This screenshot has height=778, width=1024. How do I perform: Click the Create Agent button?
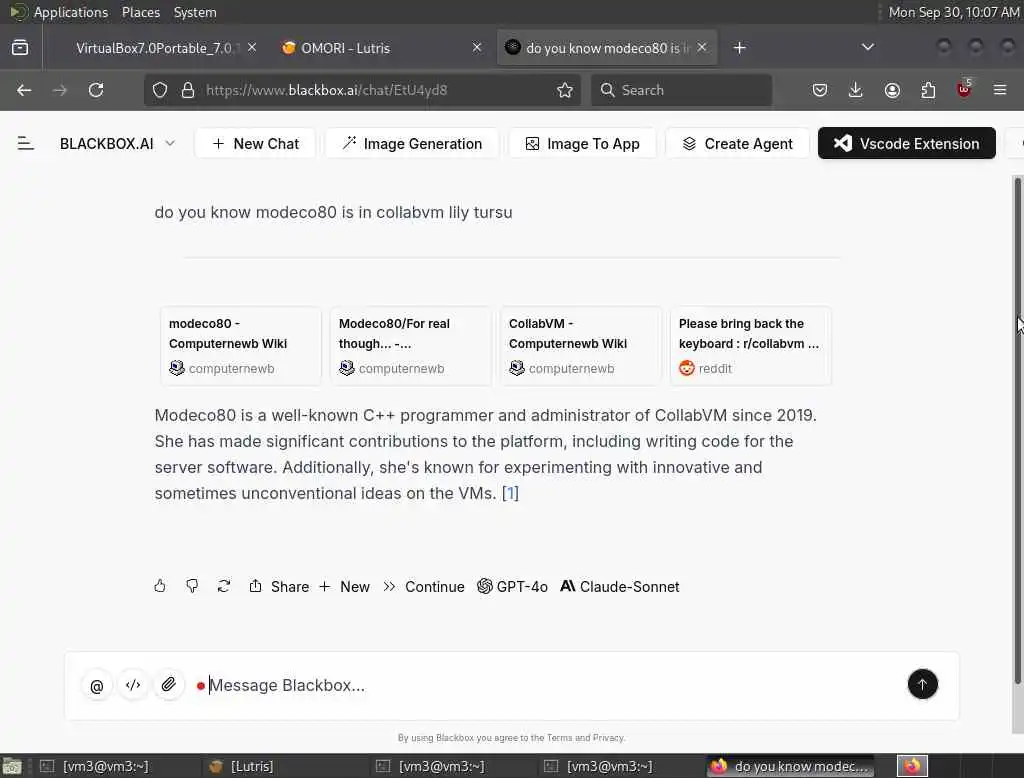(737, 144)
